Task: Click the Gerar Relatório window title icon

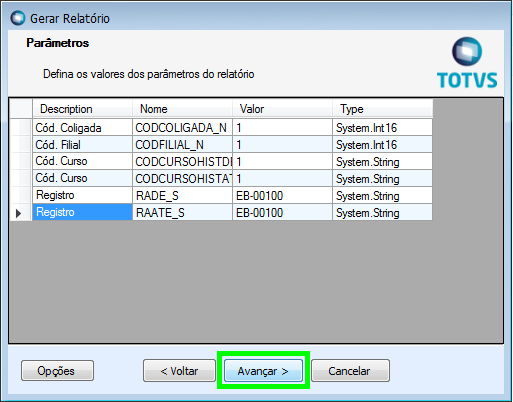Action: 17,18
